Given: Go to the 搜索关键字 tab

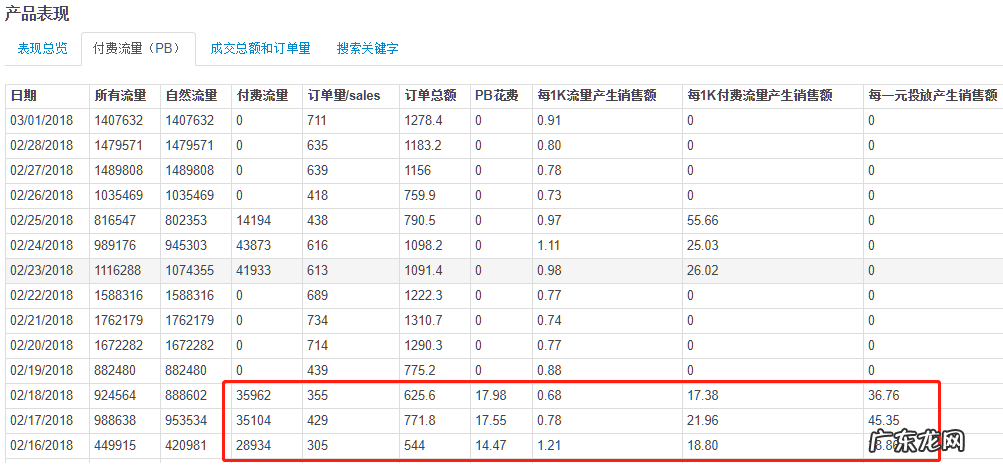Looking at the screenshot, I should click(x=367, y=48).
